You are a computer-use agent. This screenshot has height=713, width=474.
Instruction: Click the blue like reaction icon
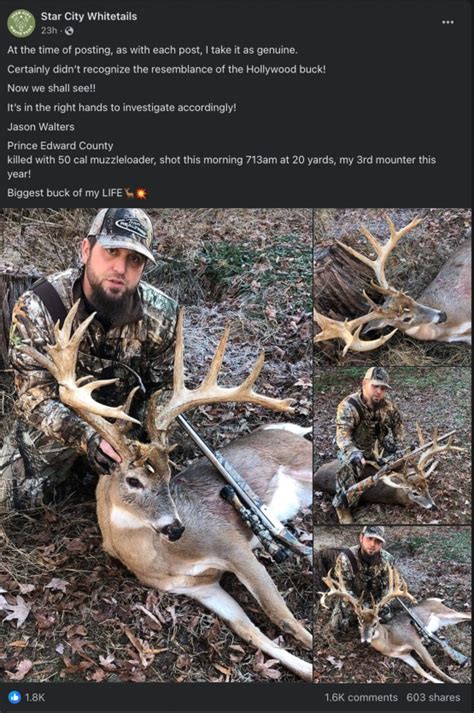[x=15, y=697]
